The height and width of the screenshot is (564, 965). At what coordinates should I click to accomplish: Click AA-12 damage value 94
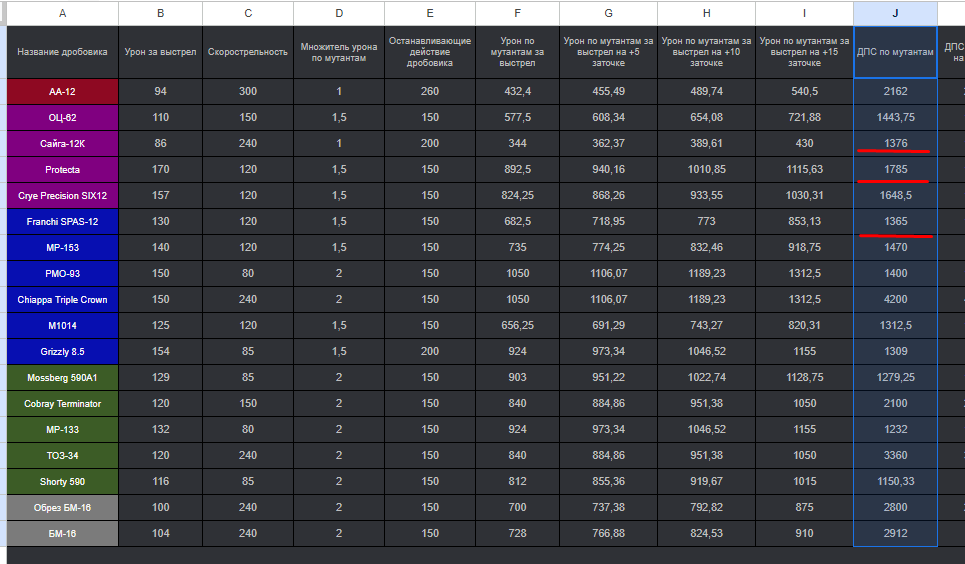tap(160, 91)
